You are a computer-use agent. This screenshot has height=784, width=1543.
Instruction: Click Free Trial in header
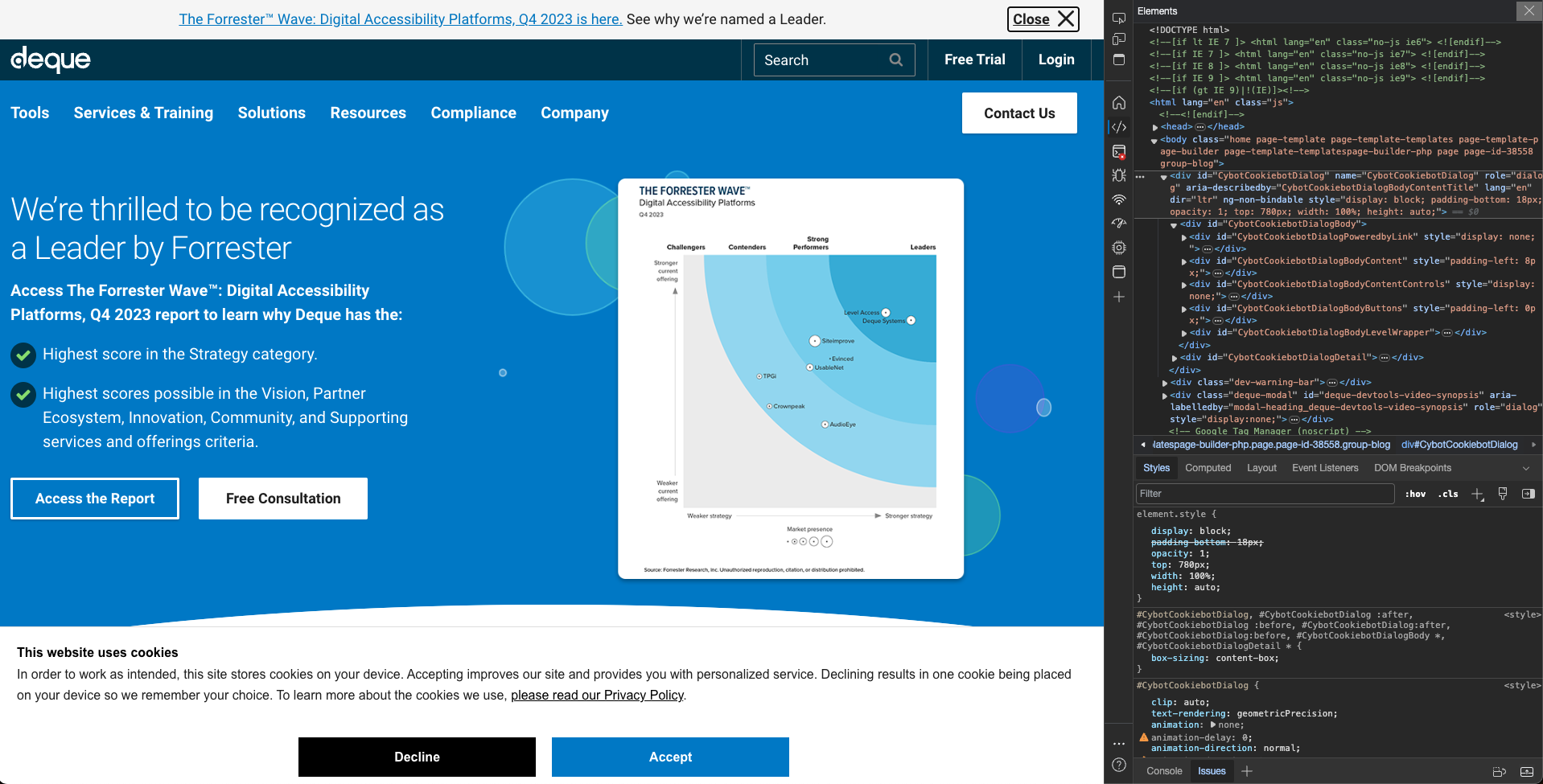pos(974,60)
